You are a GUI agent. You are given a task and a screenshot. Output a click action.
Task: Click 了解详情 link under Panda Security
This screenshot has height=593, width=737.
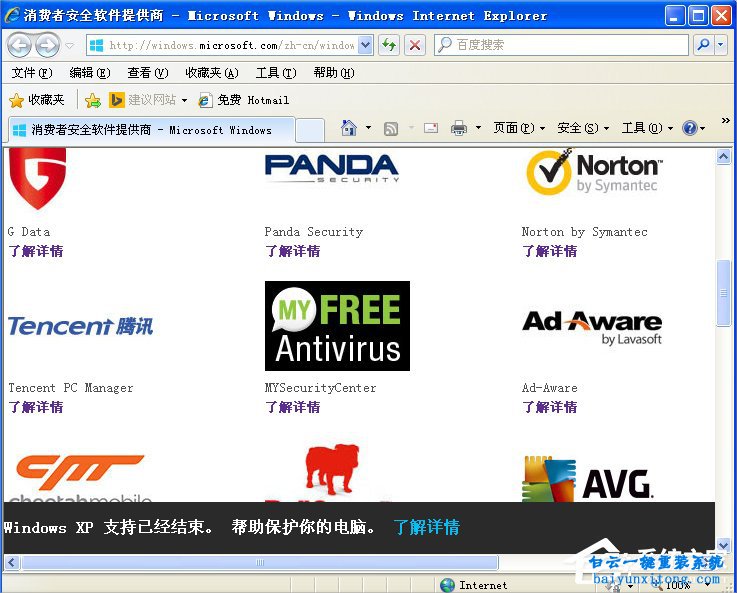pos(292,251)
